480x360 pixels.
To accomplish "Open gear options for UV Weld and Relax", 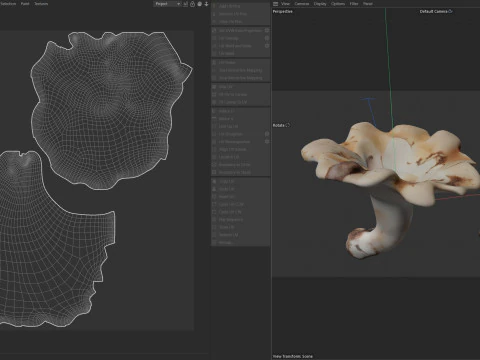I will (x=267, y=46).
